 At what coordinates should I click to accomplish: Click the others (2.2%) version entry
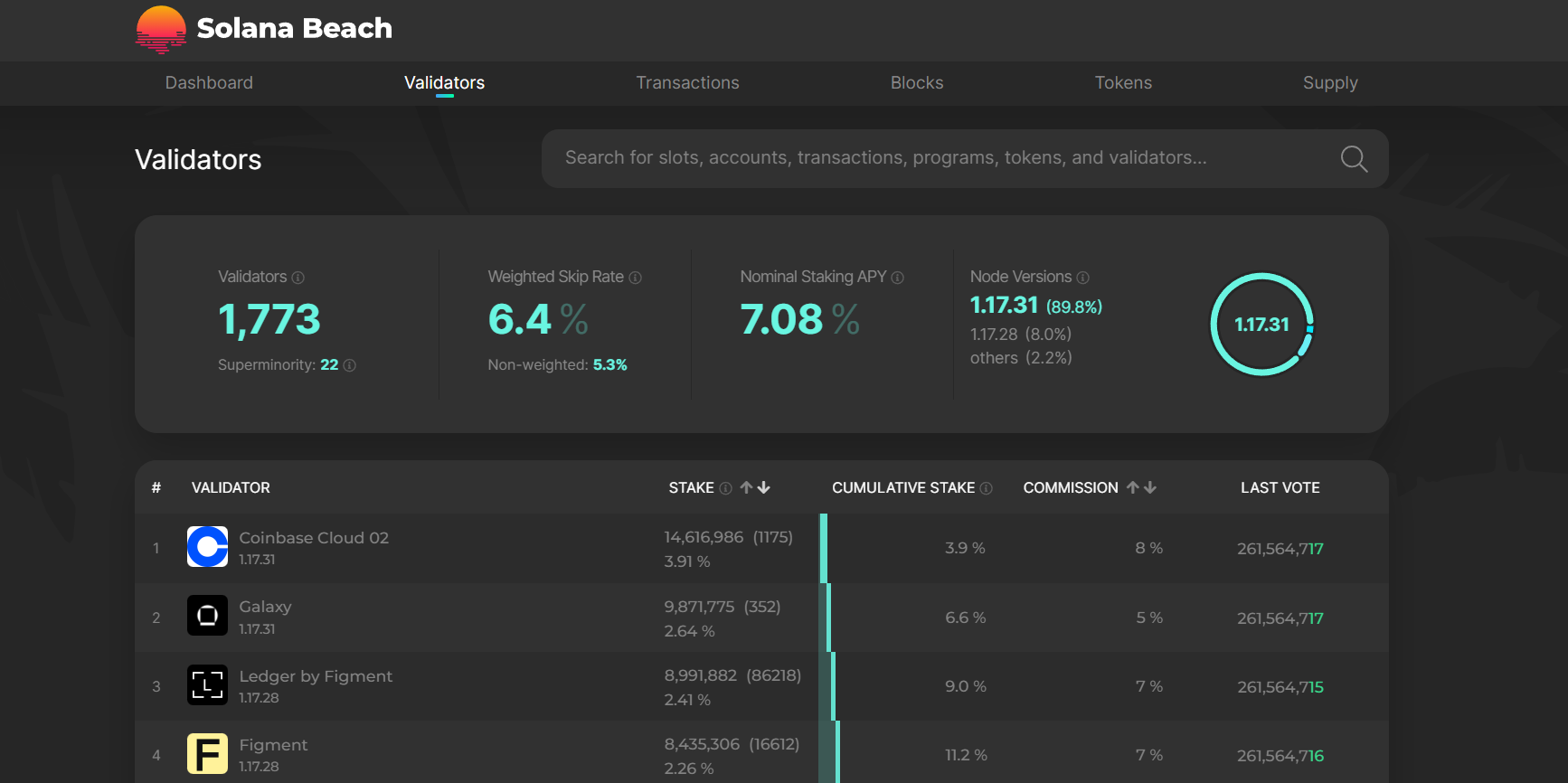coord(1021,358)
